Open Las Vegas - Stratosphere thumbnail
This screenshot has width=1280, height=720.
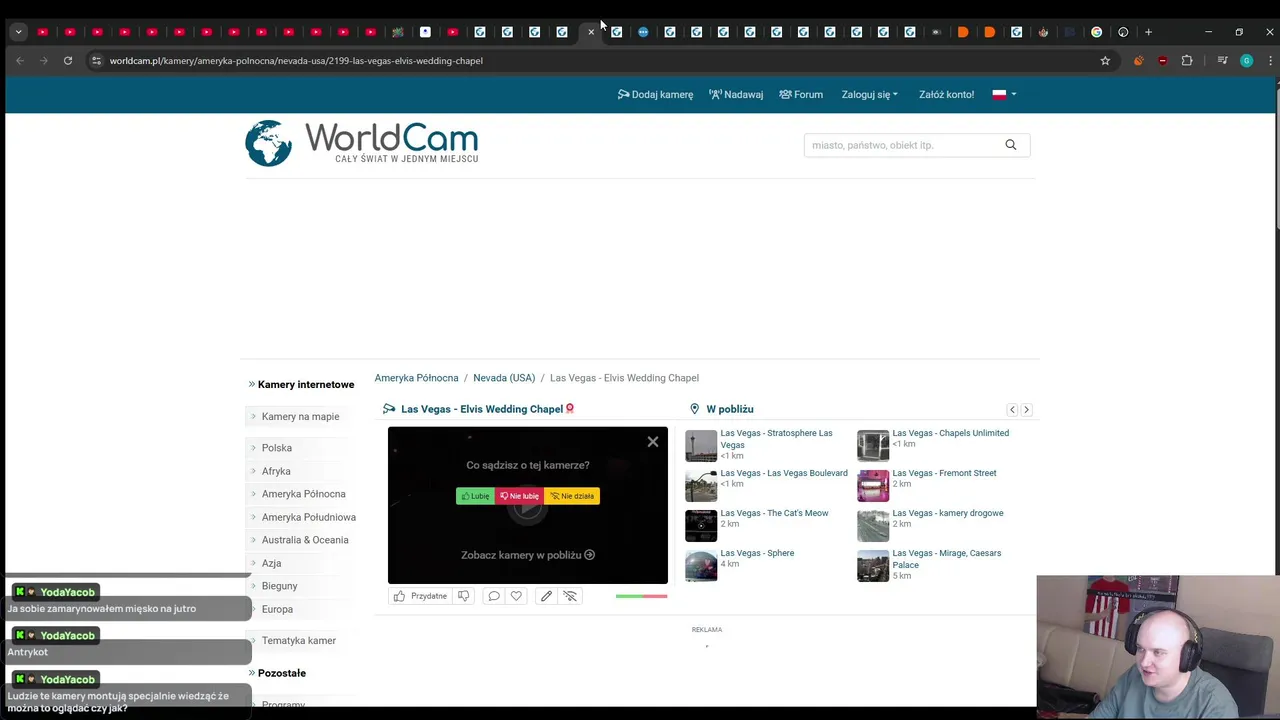701,445
